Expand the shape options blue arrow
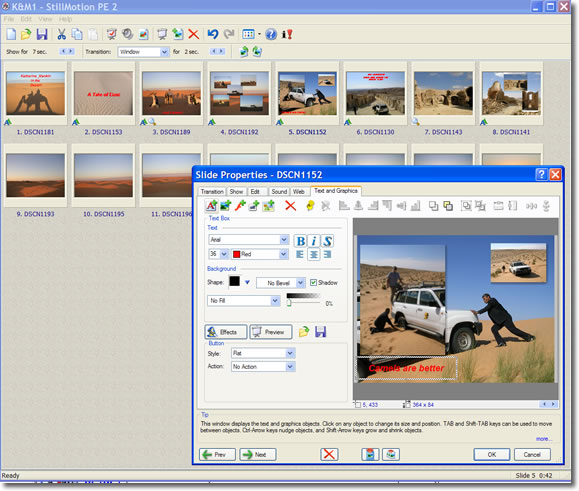The width and height of the screenshot is (579, 491). click(x=247, y=282)
